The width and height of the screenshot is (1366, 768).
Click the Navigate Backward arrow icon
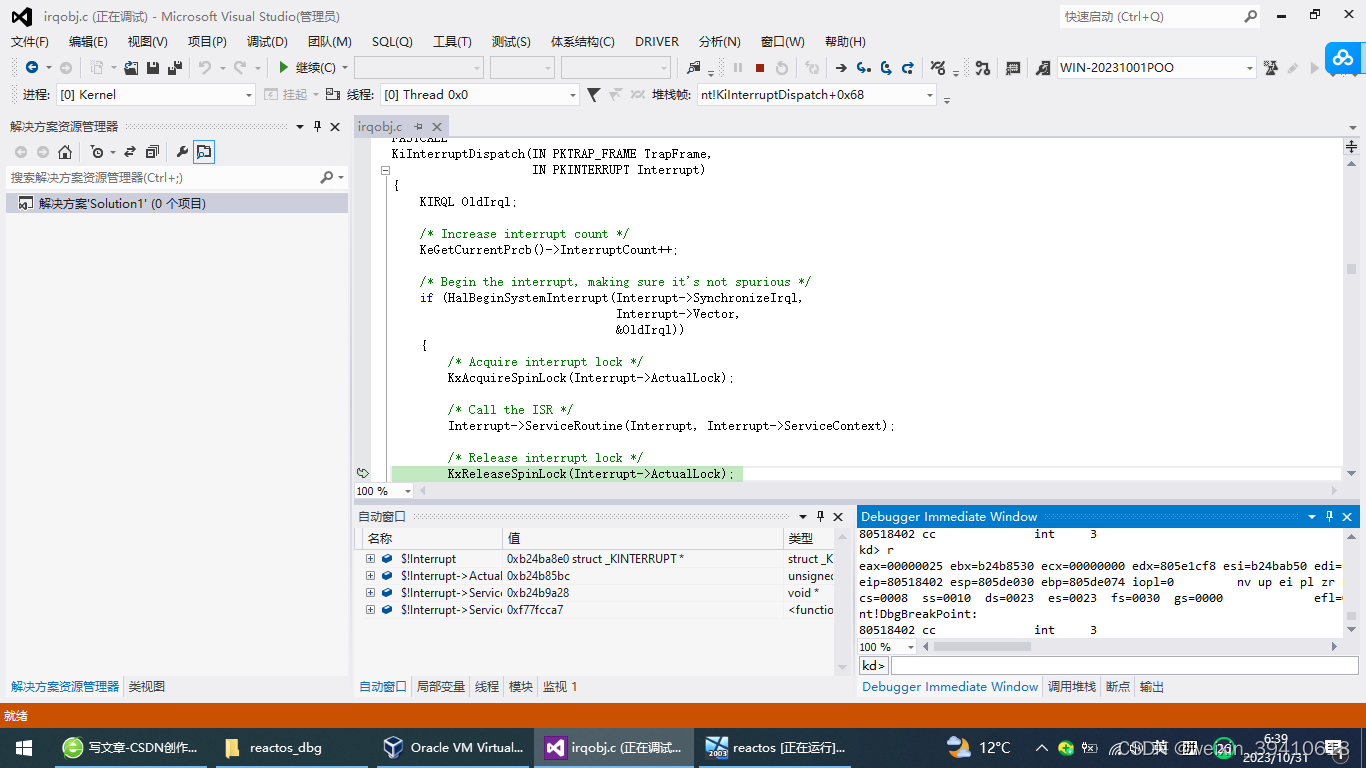[x=32, y=67]
